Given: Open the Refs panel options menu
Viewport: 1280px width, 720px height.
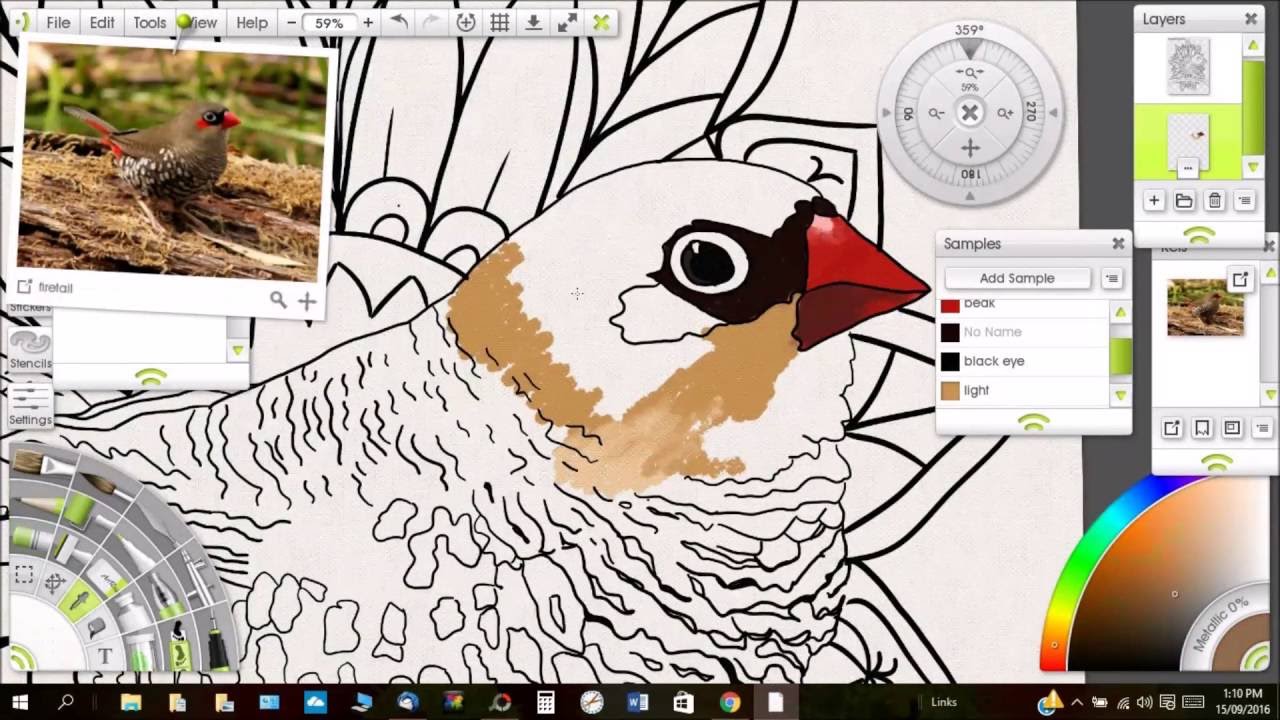Looking at the screenshot, I should (1262, 428).
